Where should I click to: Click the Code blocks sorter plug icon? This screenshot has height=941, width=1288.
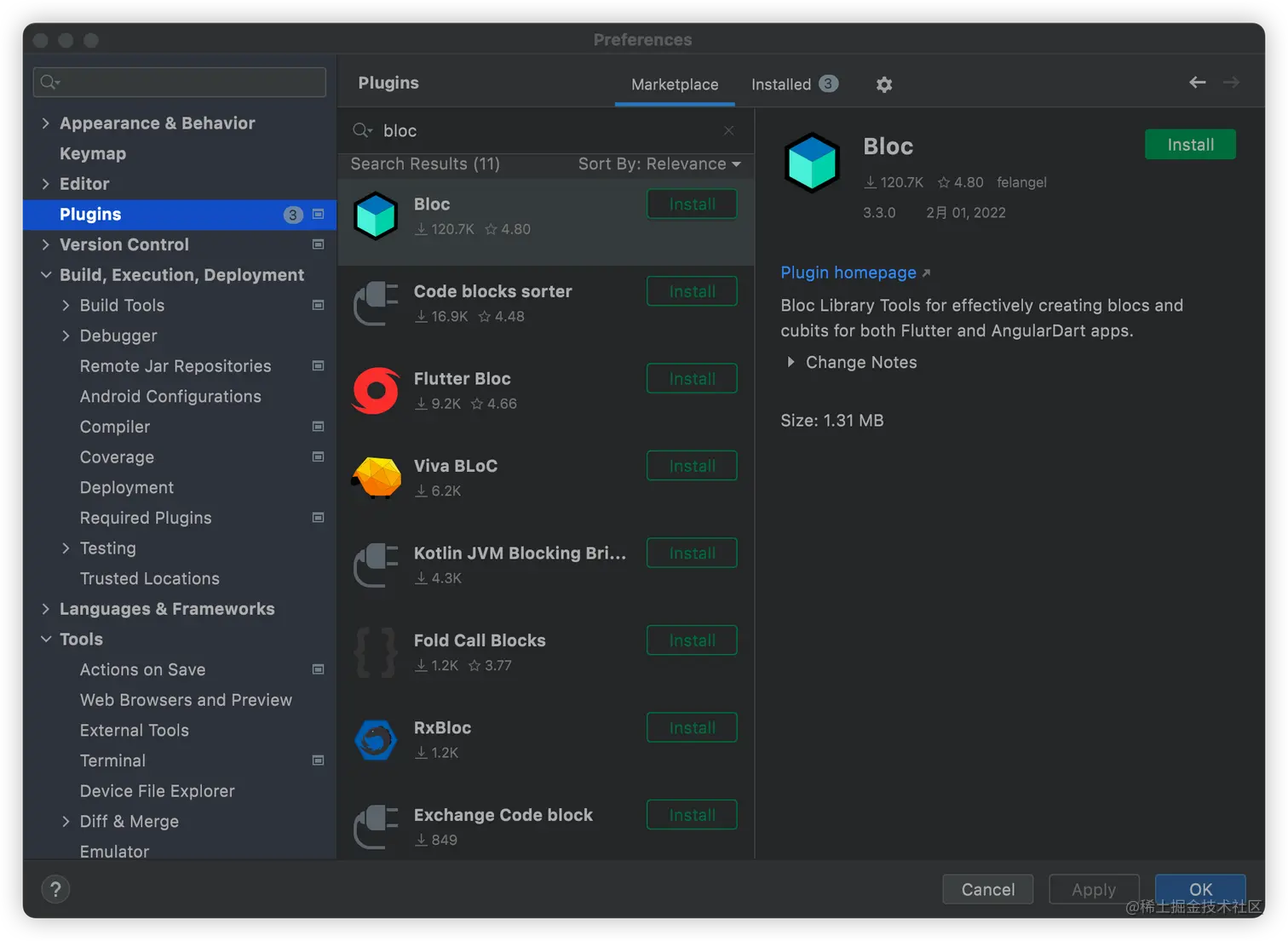pyautogui.click(x=376, y=303)
